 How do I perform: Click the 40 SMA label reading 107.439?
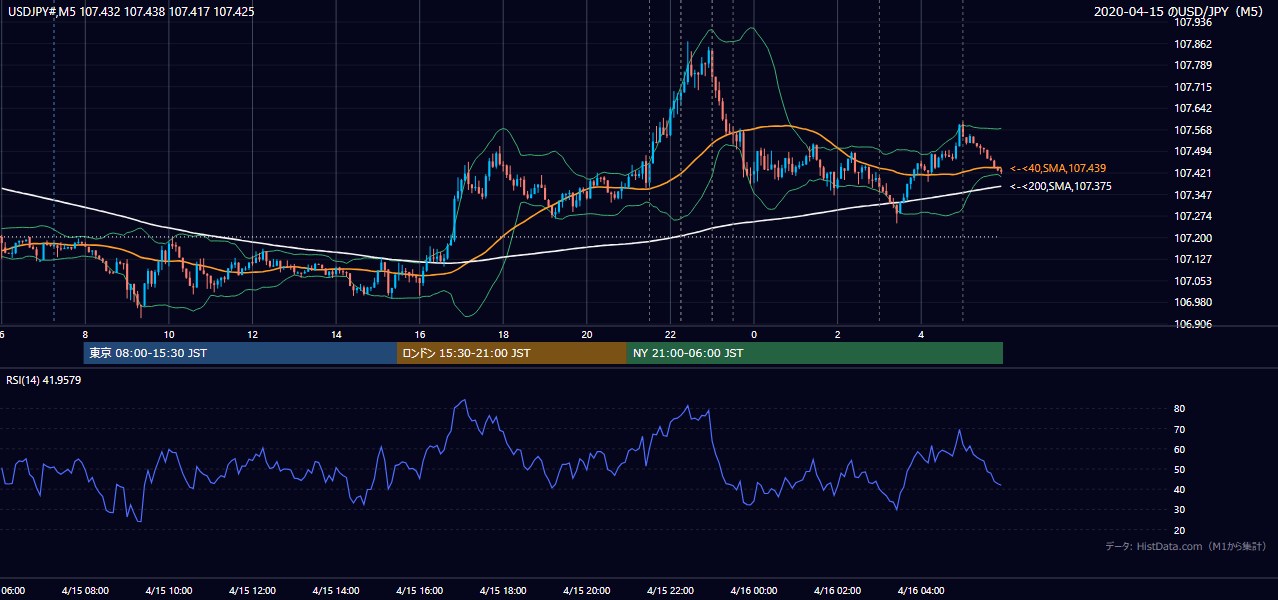point(1060,168)
